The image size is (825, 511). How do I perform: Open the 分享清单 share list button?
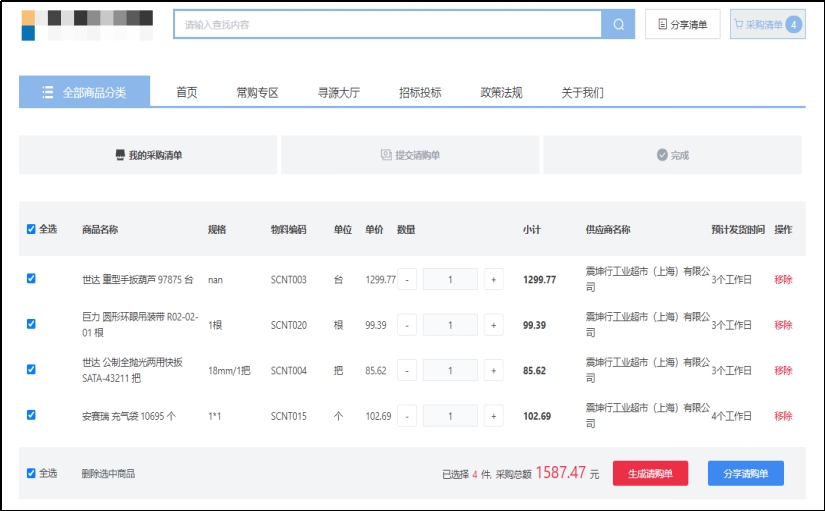pyautogui.click(x=682, y=25)
